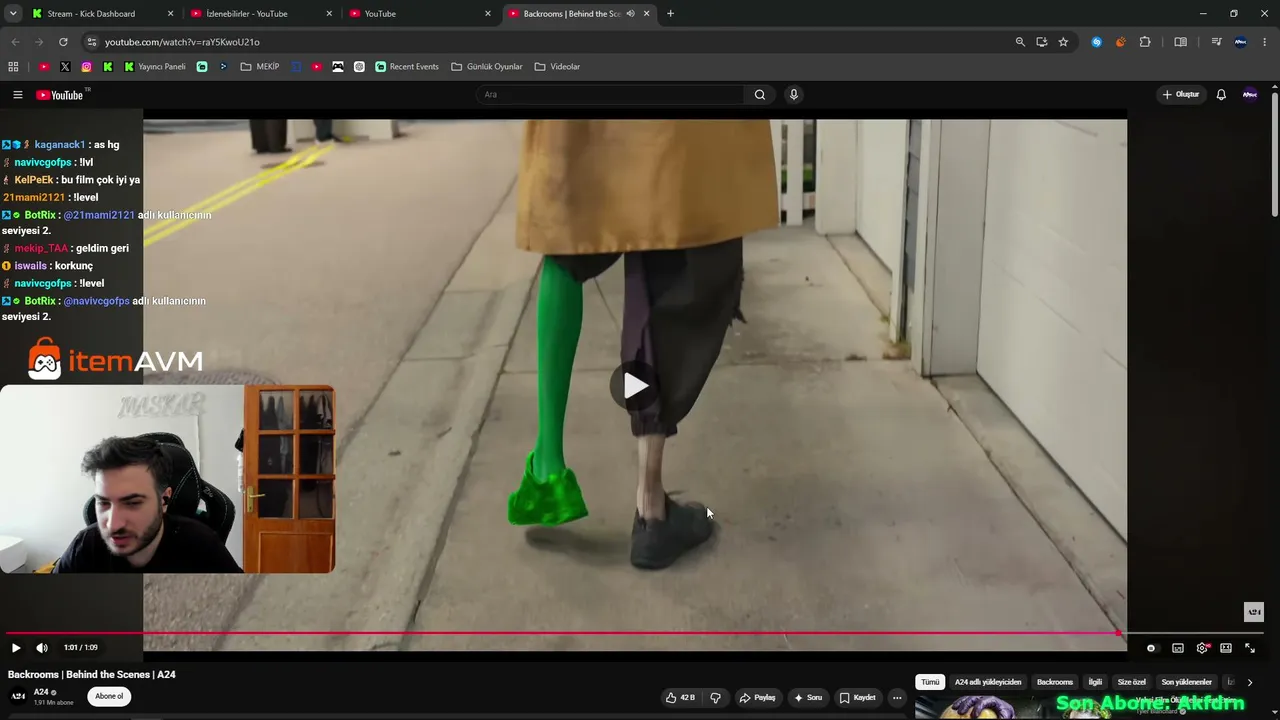
Task: Open the Günlük Oyunlar bookmarks folder
Action: (x=487, y=67)
